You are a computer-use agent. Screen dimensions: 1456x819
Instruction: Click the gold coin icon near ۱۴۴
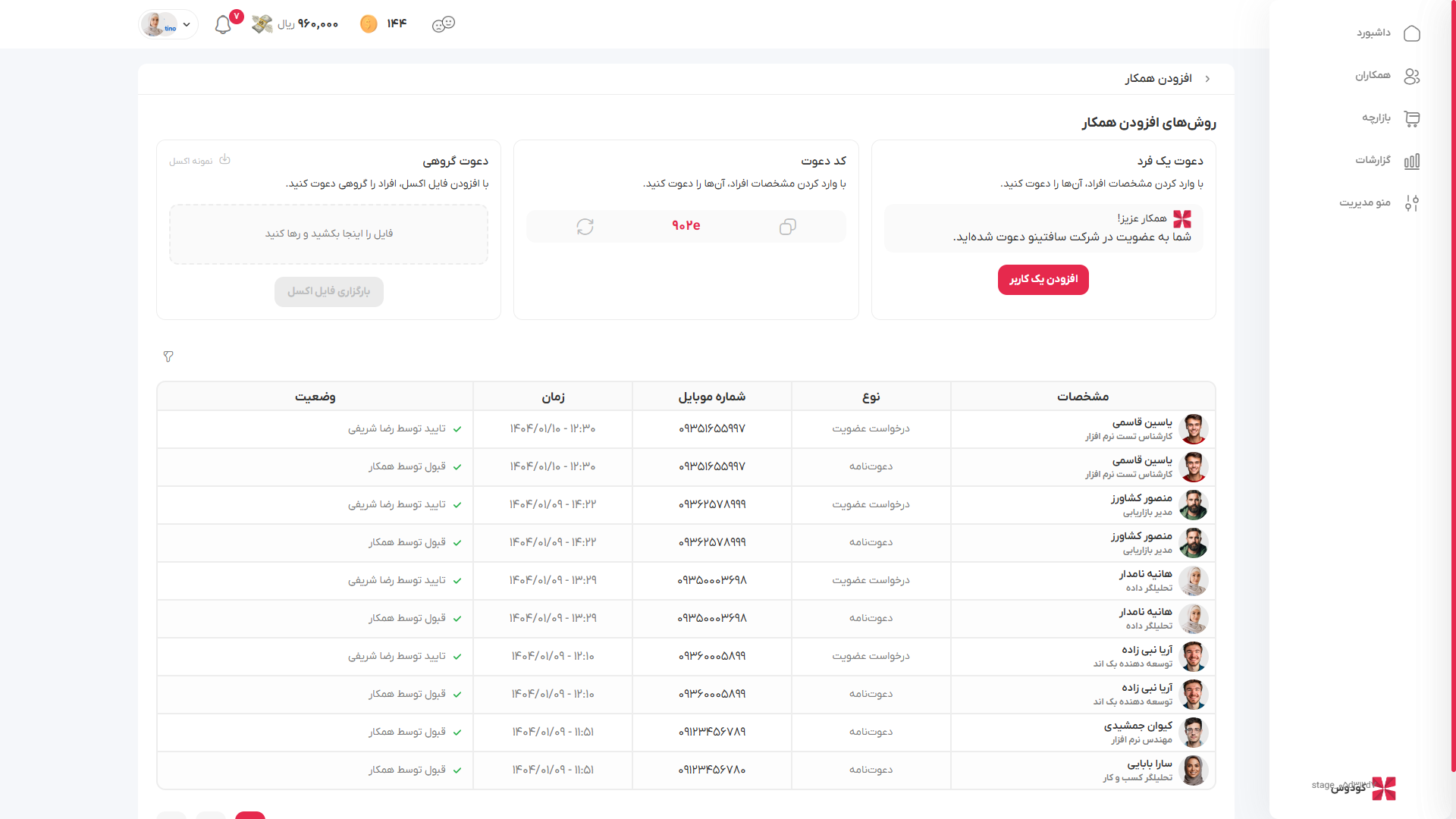369,24
